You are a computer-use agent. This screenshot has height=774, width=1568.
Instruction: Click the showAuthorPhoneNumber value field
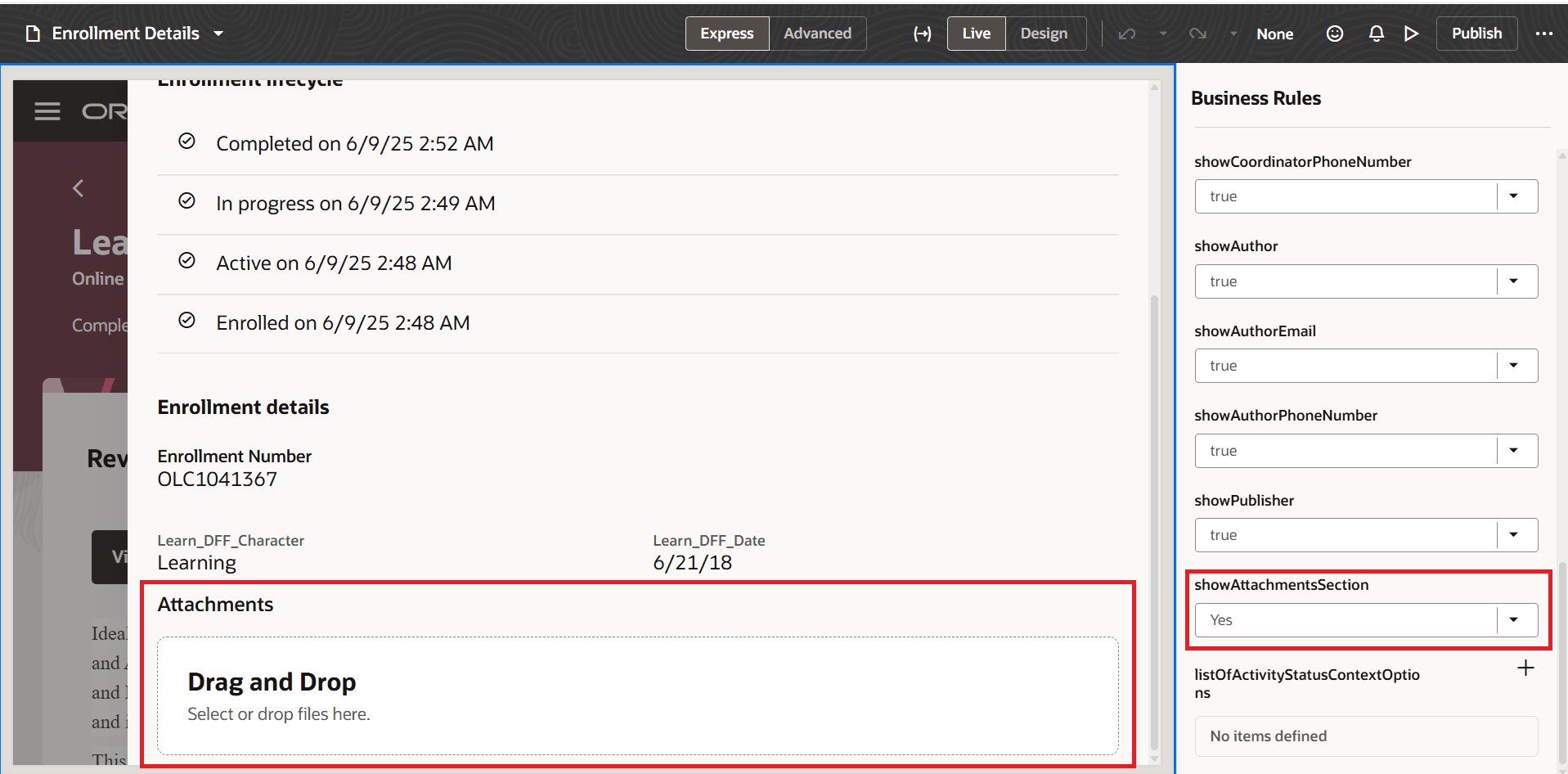tap(1346, 451)
